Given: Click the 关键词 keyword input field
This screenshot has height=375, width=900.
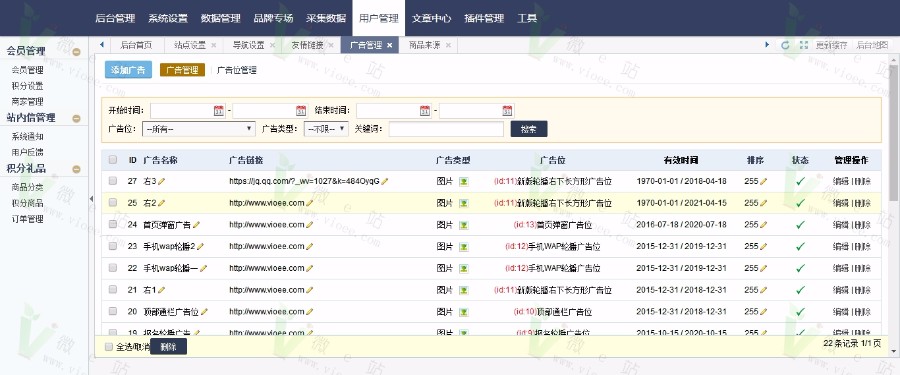Looking at the screenshot, I should coord(446,129).
